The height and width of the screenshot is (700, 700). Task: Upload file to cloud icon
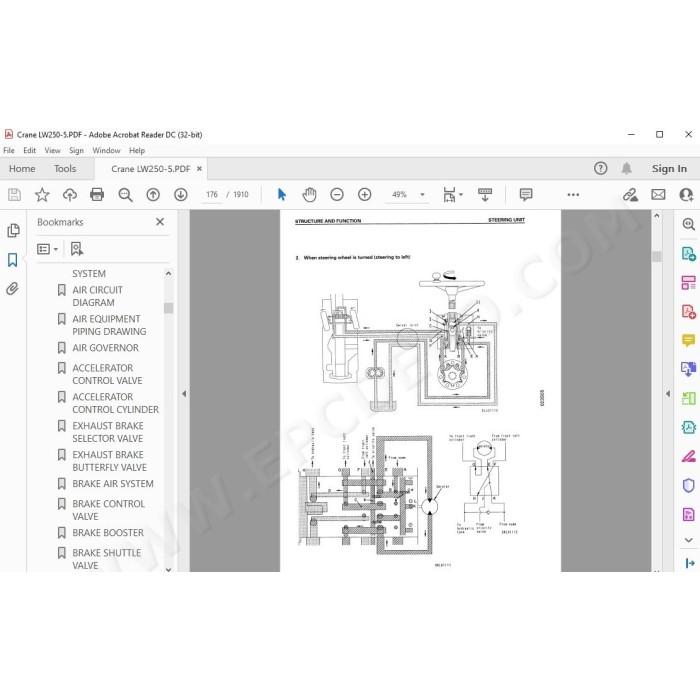(x=70, y=195)
